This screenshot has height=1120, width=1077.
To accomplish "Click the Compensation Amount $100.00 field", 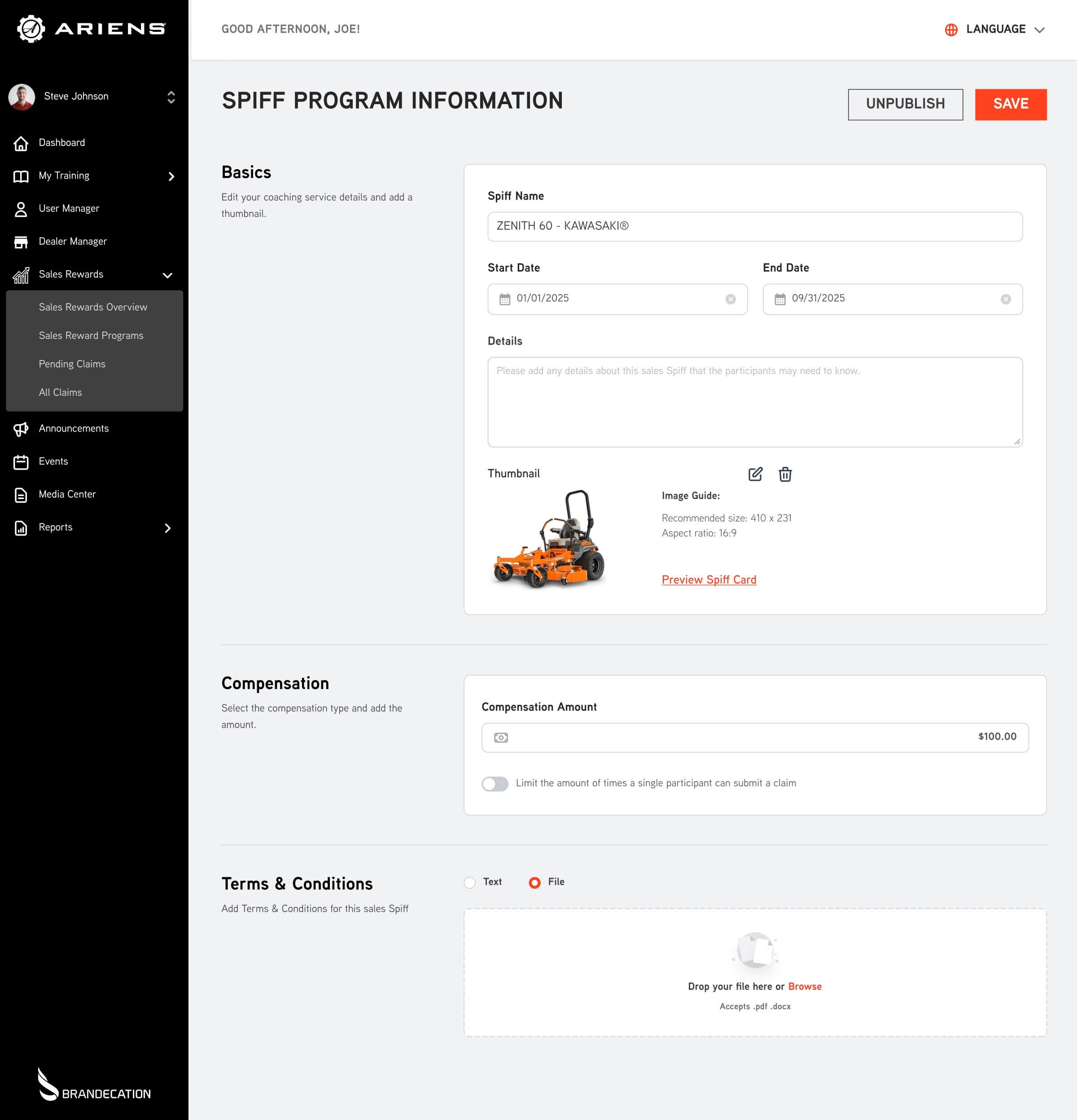I will pos(755,738).
